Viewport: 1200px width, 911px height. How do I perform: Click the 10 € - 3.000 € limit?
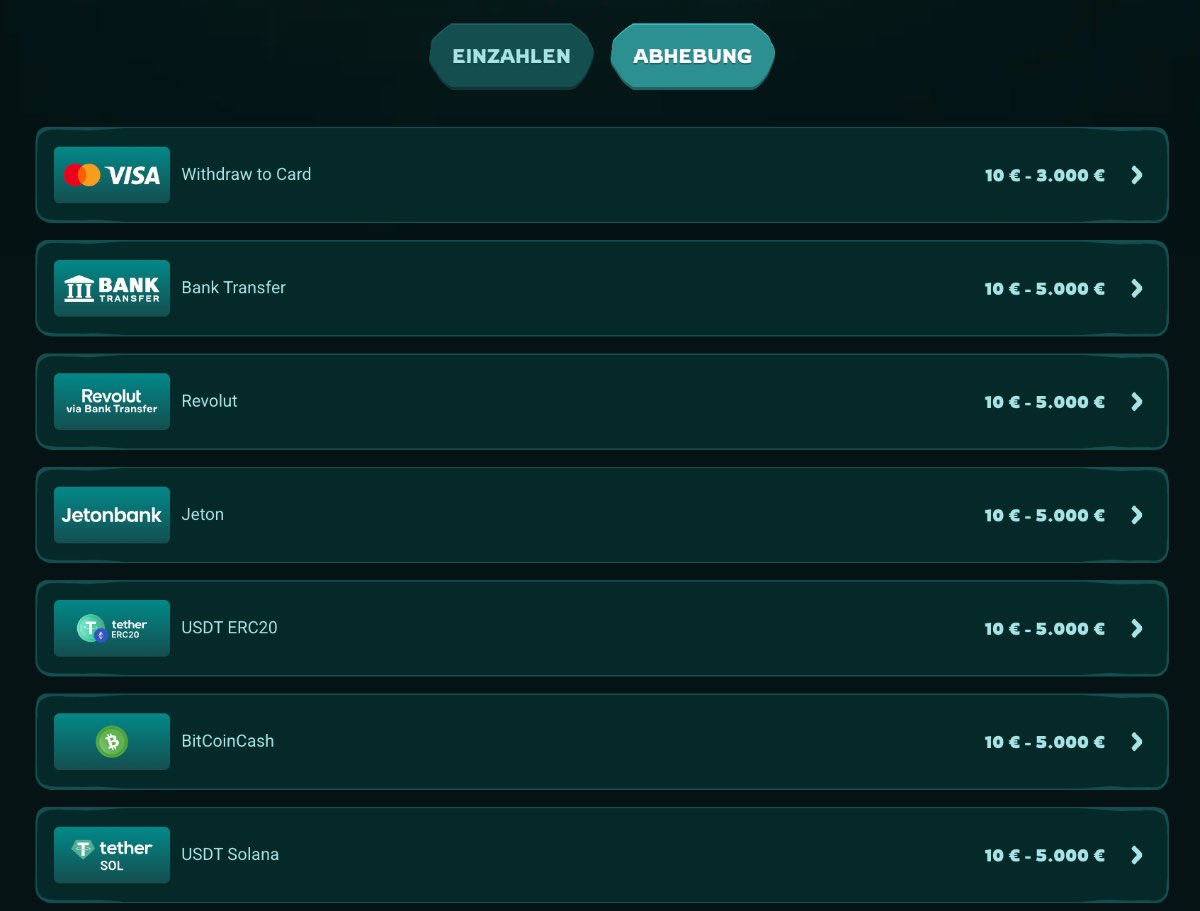pyautogui.click(x=1045, y=175)
